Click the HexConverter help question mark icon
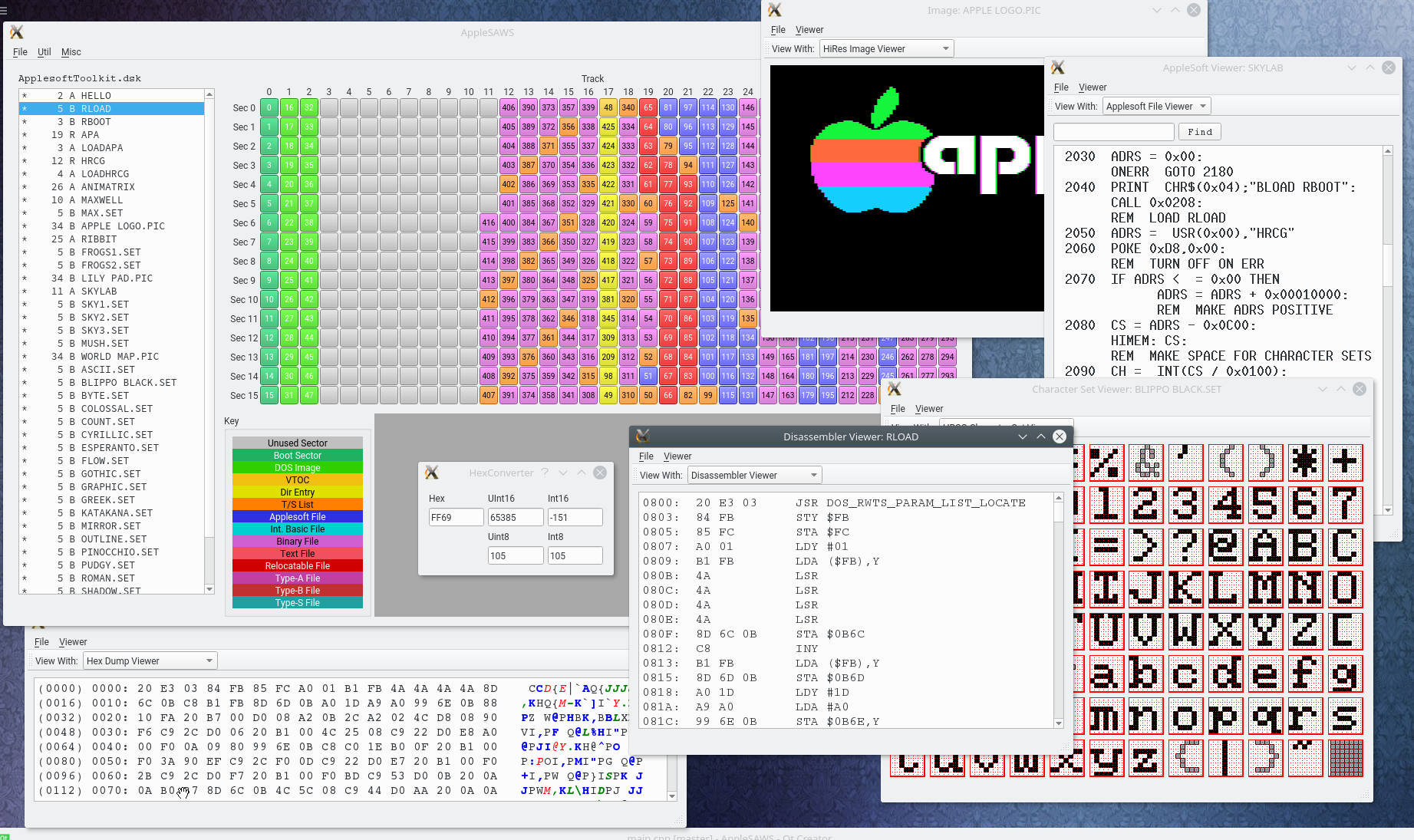Screen dimensions: 1414x840 pos(545,473)
